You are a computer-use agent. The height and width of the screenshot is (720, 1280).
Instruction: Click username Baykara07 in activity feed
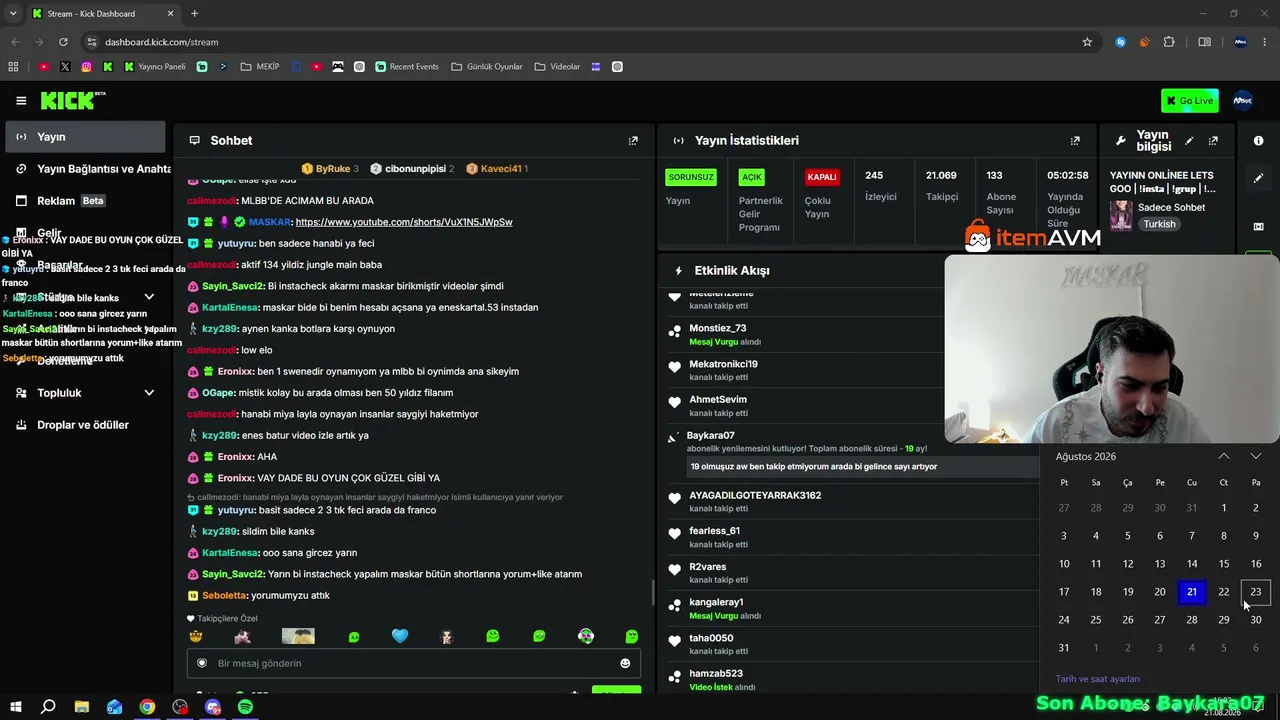pyautogui.click(x=711, y=436)
